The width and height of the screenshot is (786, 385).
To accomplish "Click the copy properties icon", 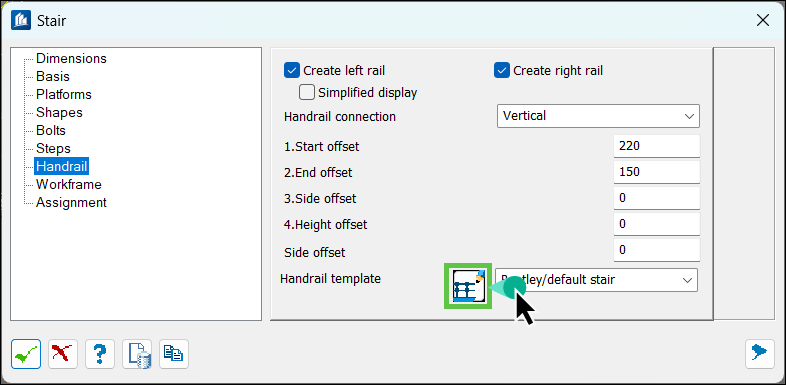I will point(174,354).
